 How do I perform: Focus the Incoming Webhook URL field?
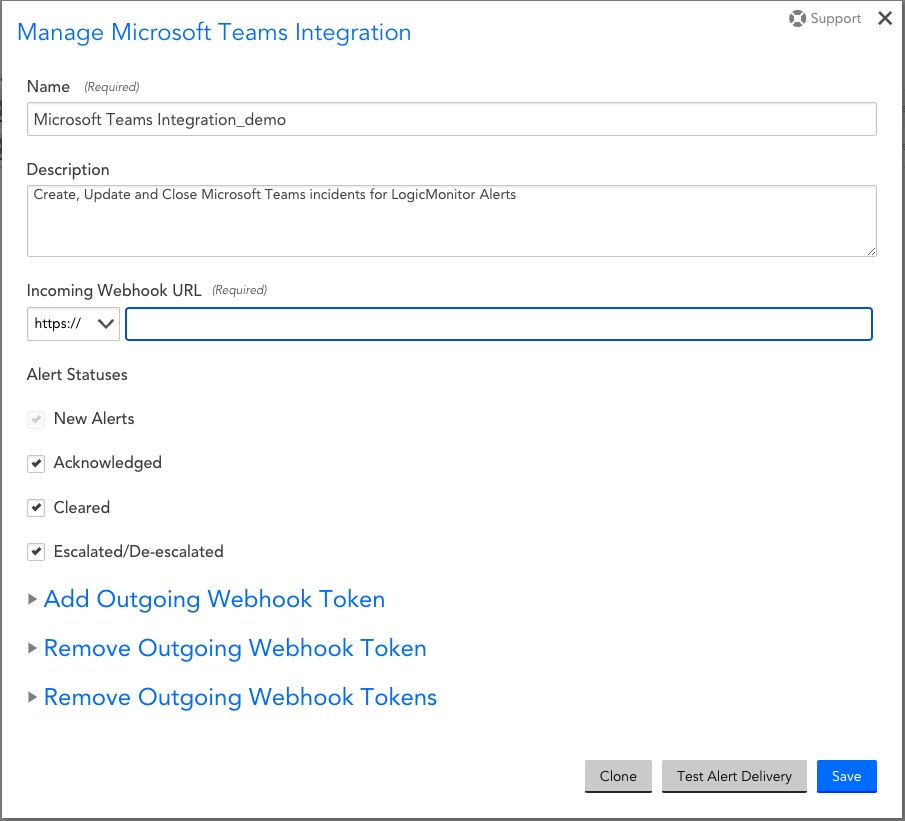499,324
